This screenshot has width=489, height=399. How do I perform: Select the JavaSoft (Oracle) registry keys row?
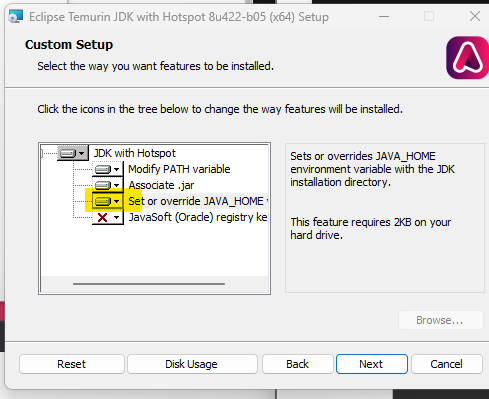click(x=198, y=217)
